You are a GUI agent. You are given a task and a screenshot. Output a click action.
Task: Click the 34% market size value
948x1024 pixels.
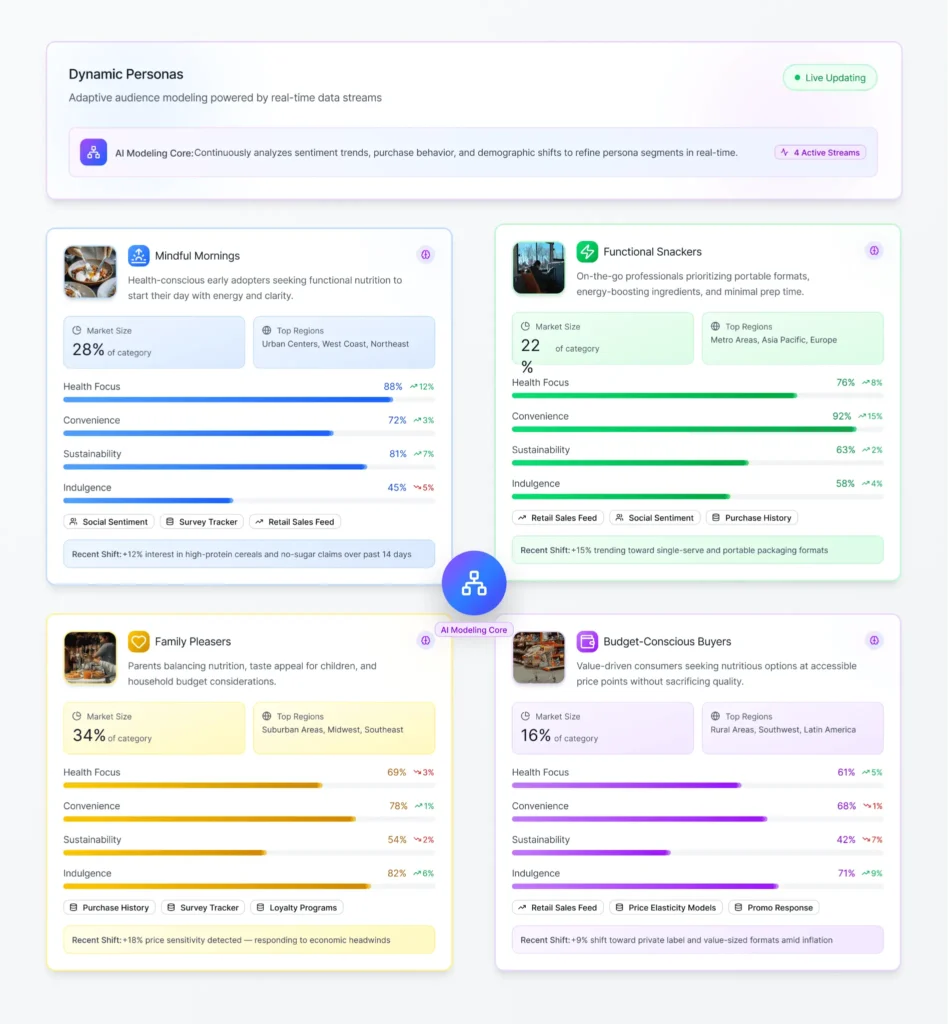(x=89, y=736)
